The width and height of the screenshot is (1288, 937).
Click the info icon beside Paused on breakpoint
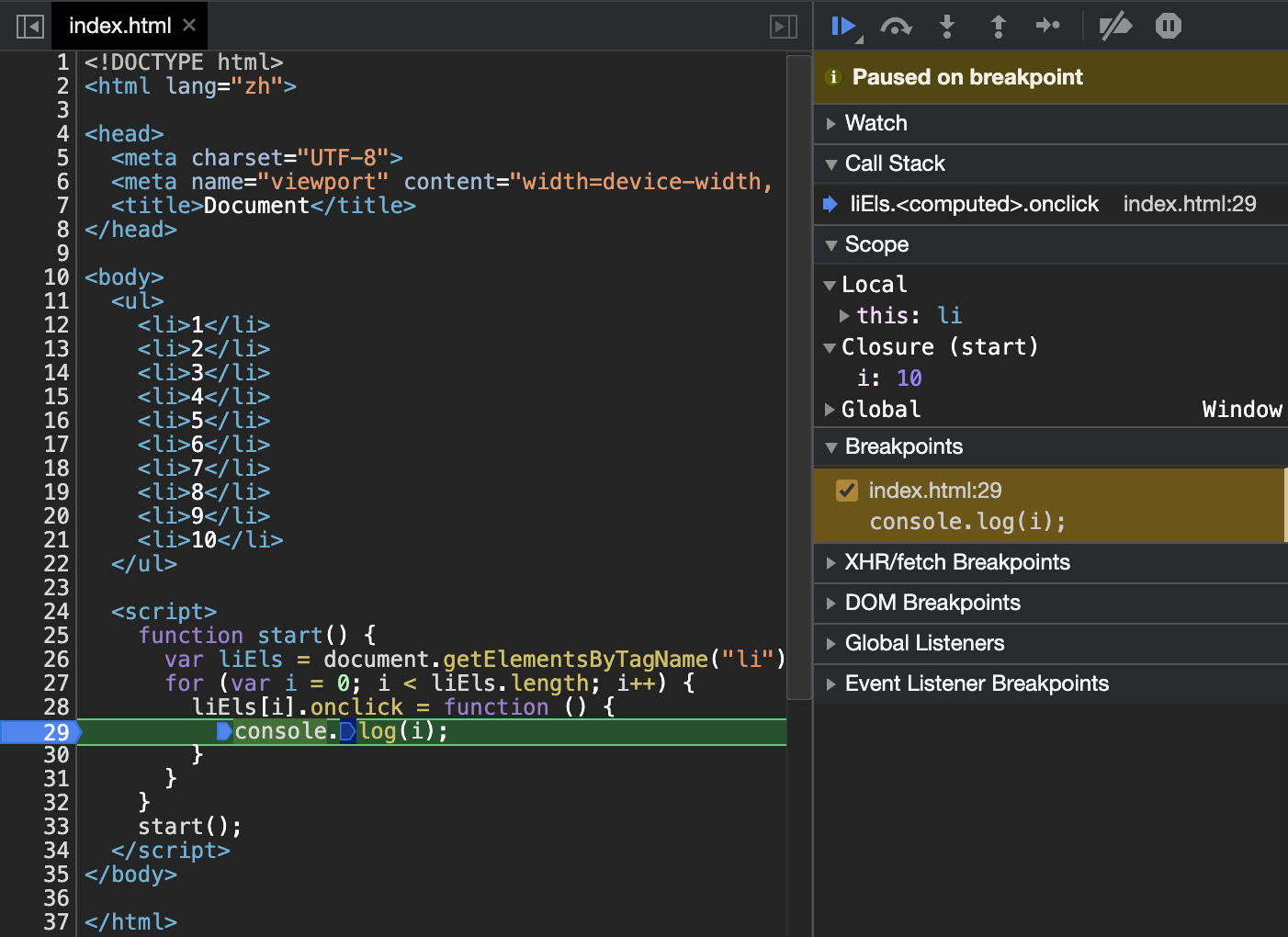pos(833,77)
